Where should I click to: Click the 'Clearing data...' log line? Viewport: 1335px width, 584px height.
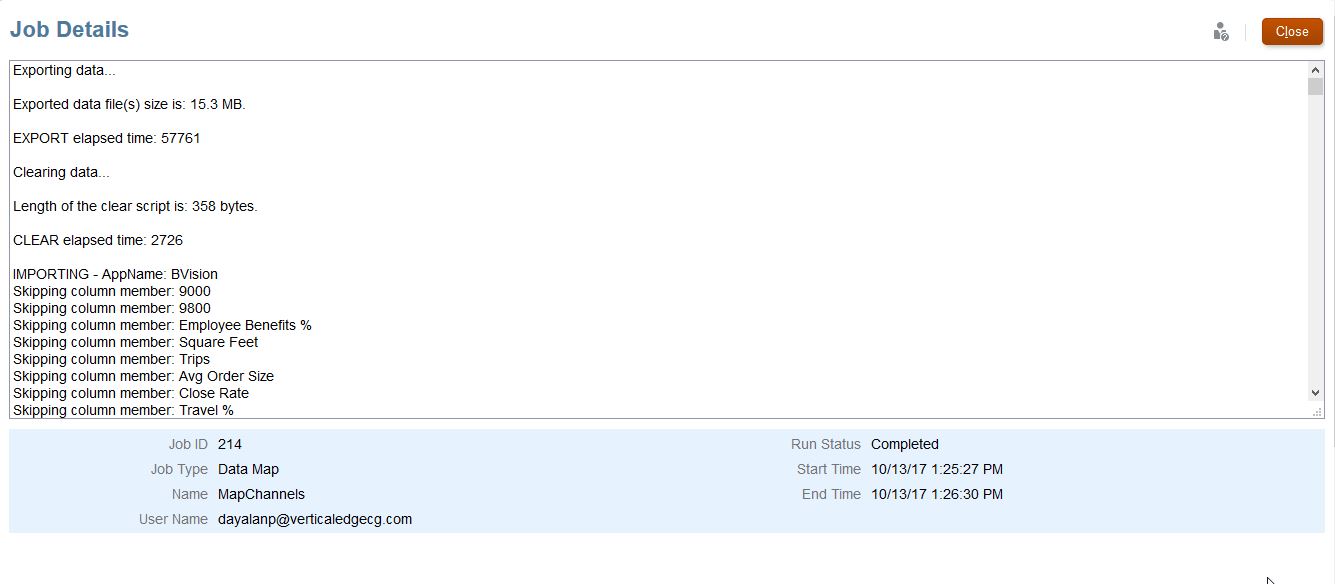(61, 173)
